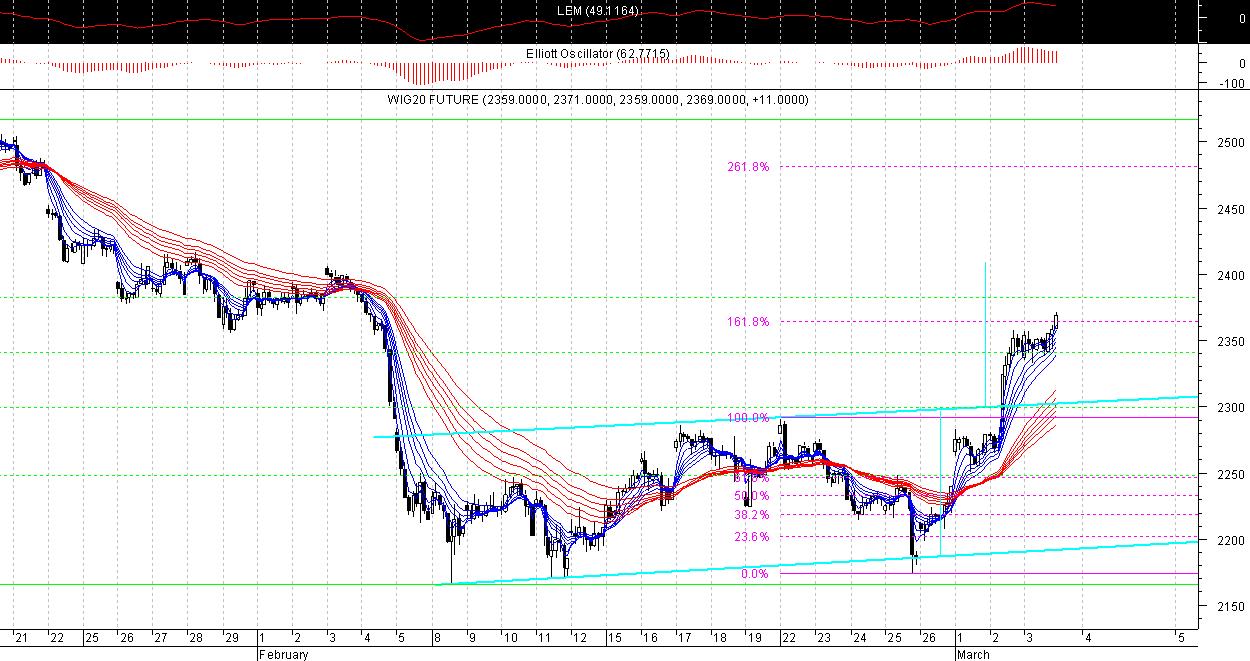Click date 19 on the time axis
The height and width of the screenshot is (661, 1250).
[755, 638]
